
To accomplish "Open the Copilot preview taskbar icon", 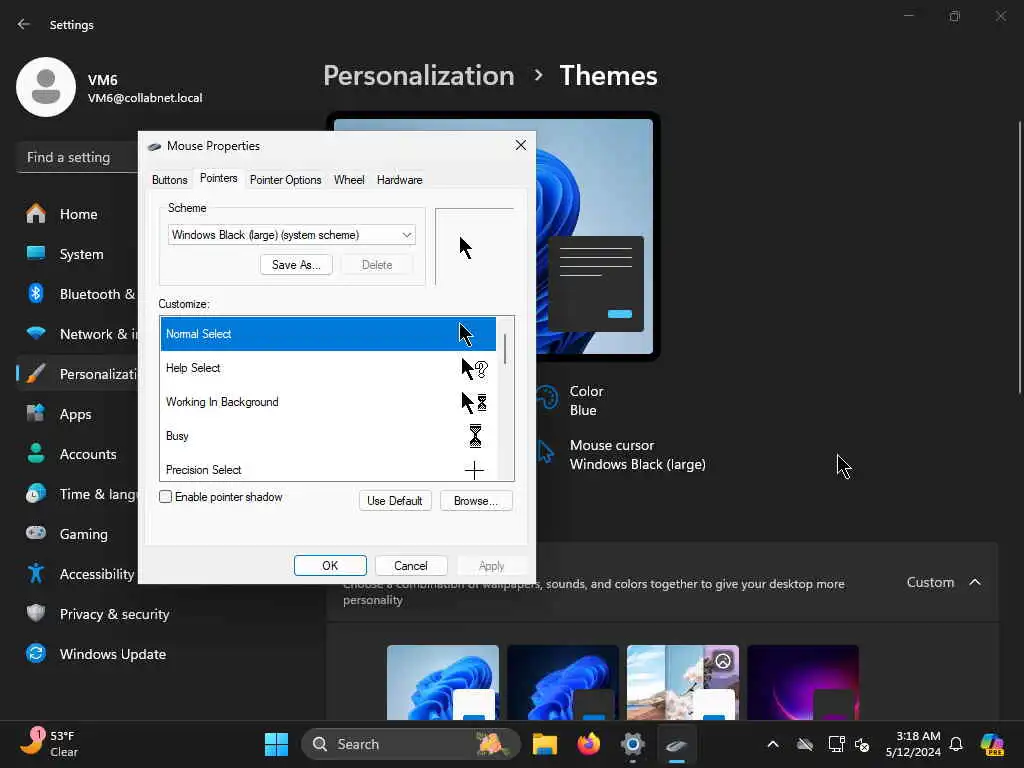I will click(x=992, y=744).
